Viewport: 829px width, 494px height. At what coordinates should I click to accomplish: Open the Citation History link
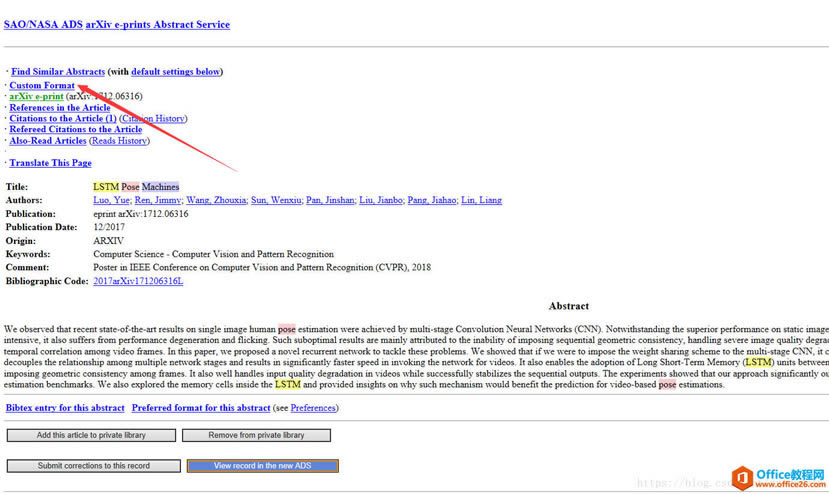click(x=153, y=118)
